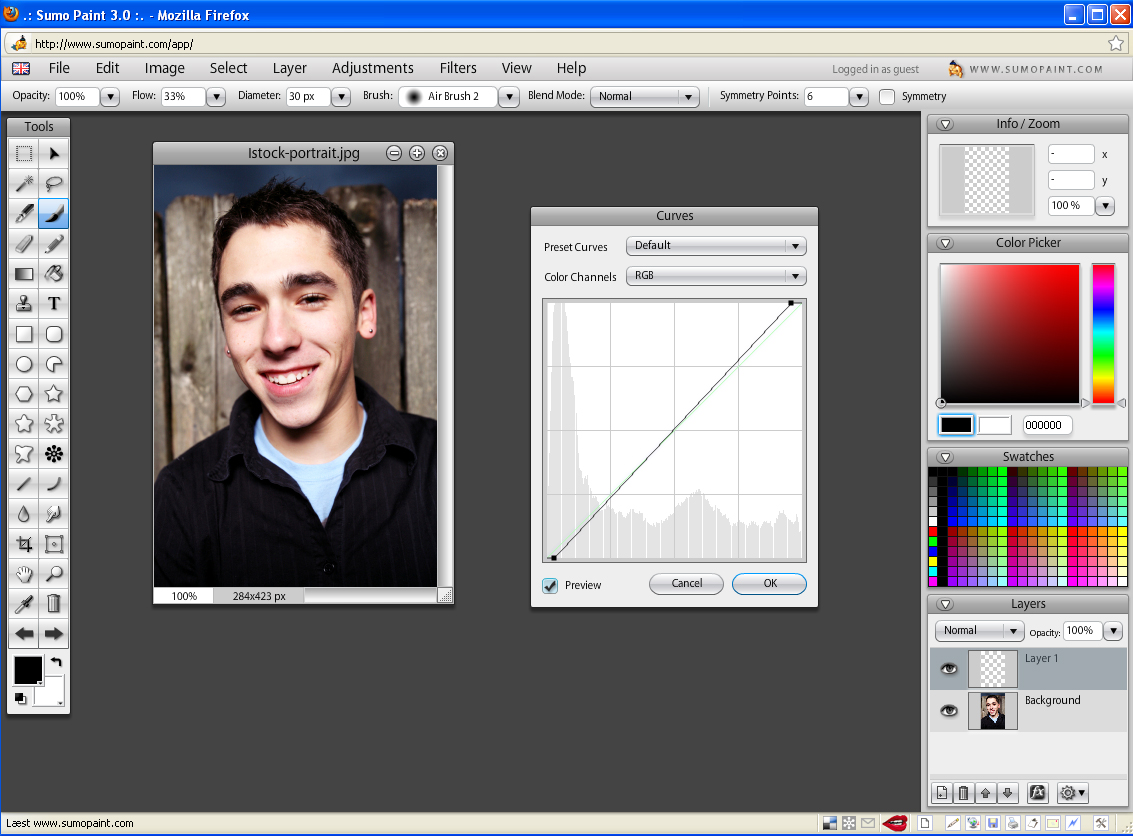This screenshot has width=1133, height=836.
Task: Open the Adjustments menu
Action: (372, 68)
